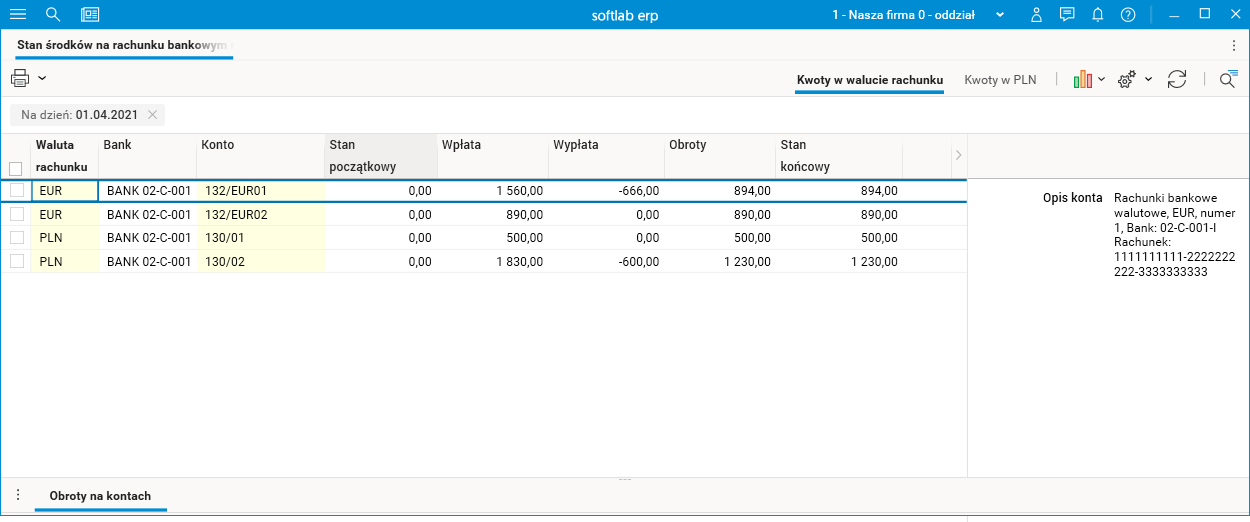Select the 130/01 account cell
The height and width of the screenshot is (522, 1250).
[260, 237]
